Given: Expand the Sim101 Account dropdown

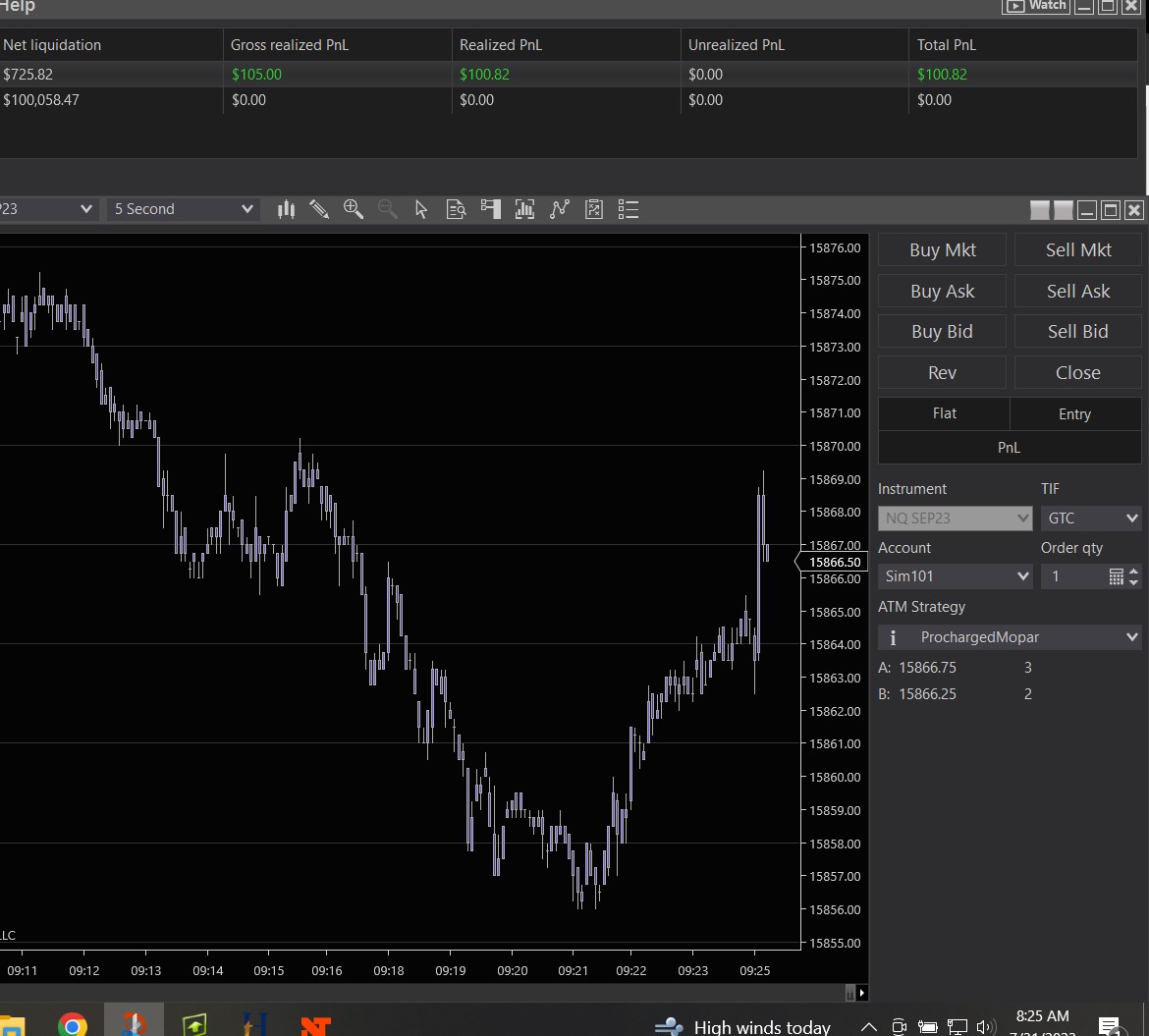Looking at the screenshot, I should pos(955,576).
